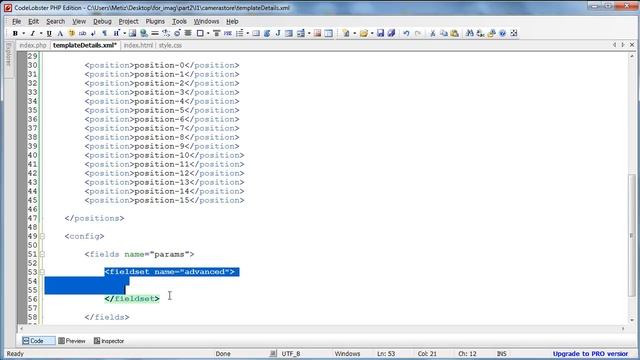Close the current document tab
Viewport: 640px width, 360px height.
pyautogui.click(x=632, y=45)
